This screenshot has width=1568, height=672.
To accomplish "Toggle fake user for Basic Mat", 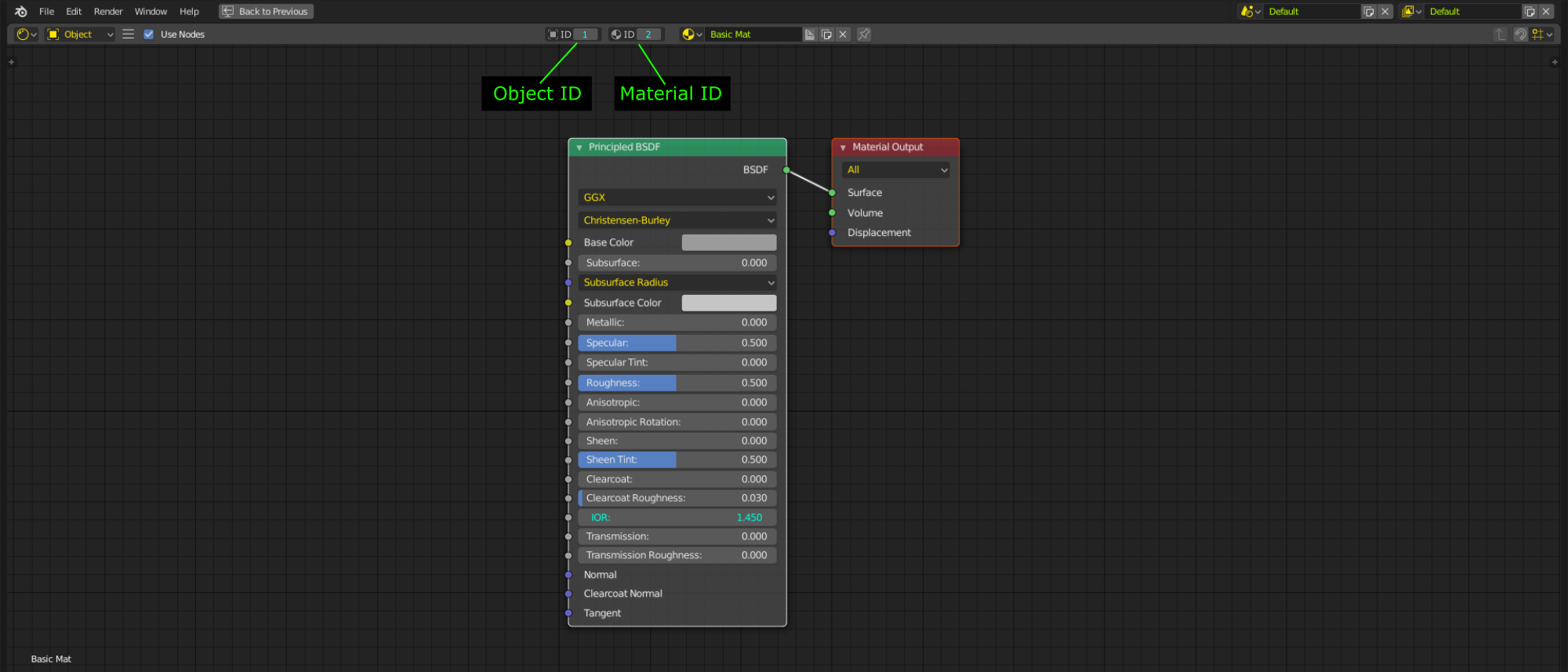I will [x=810, y=35].
